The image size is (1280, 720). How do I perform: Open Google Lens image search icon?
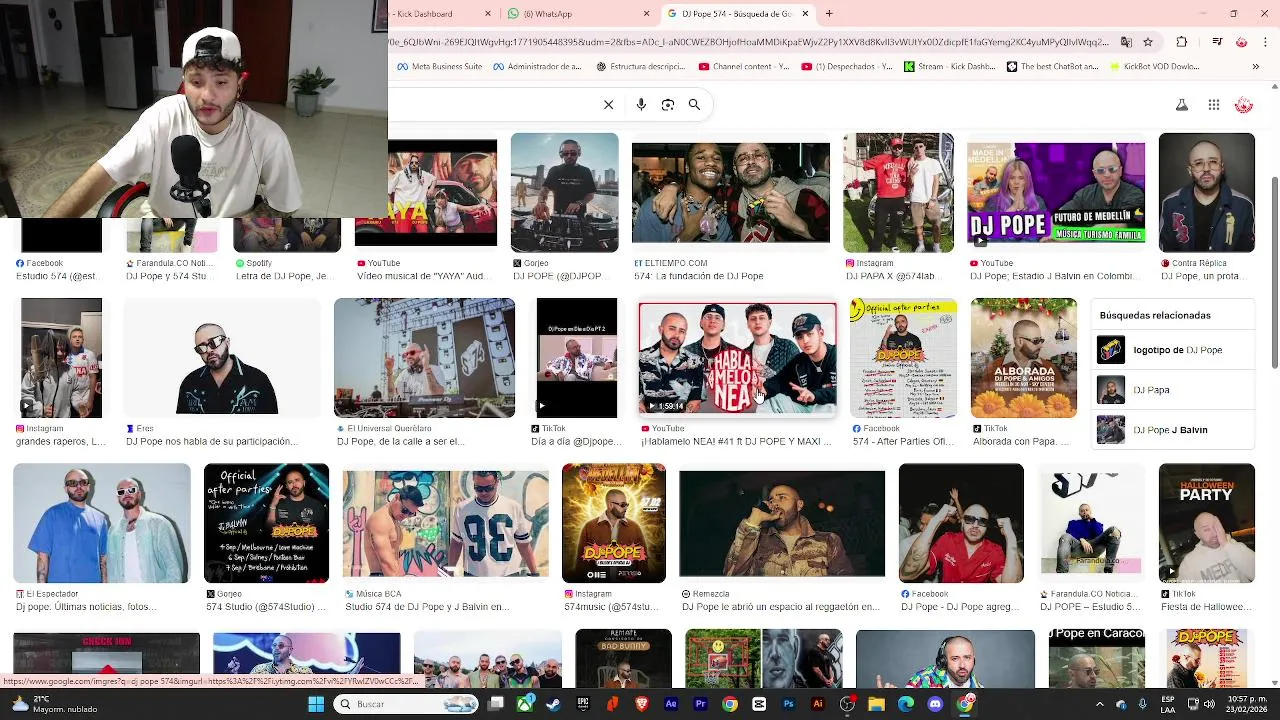668,104
